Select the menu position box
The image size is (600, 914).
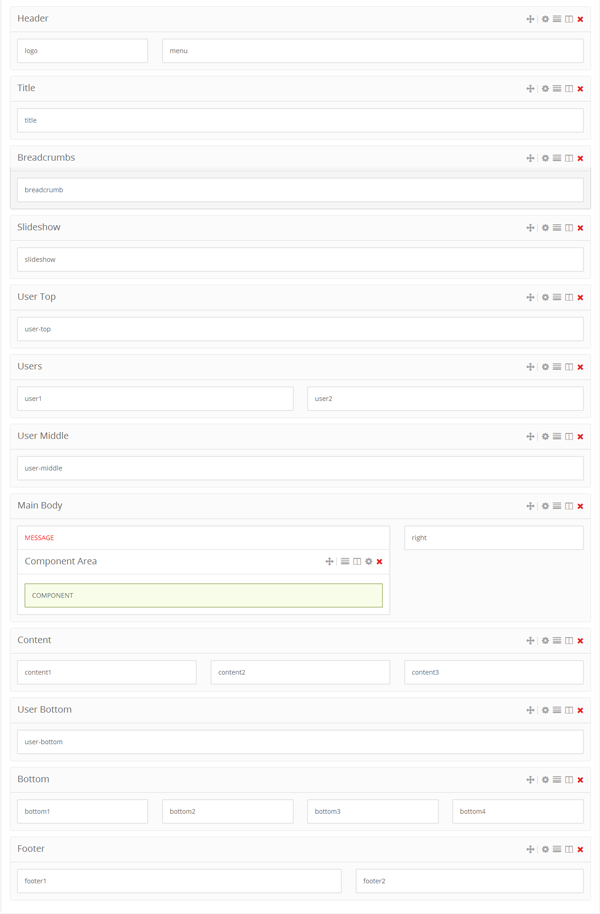[373, 51]
